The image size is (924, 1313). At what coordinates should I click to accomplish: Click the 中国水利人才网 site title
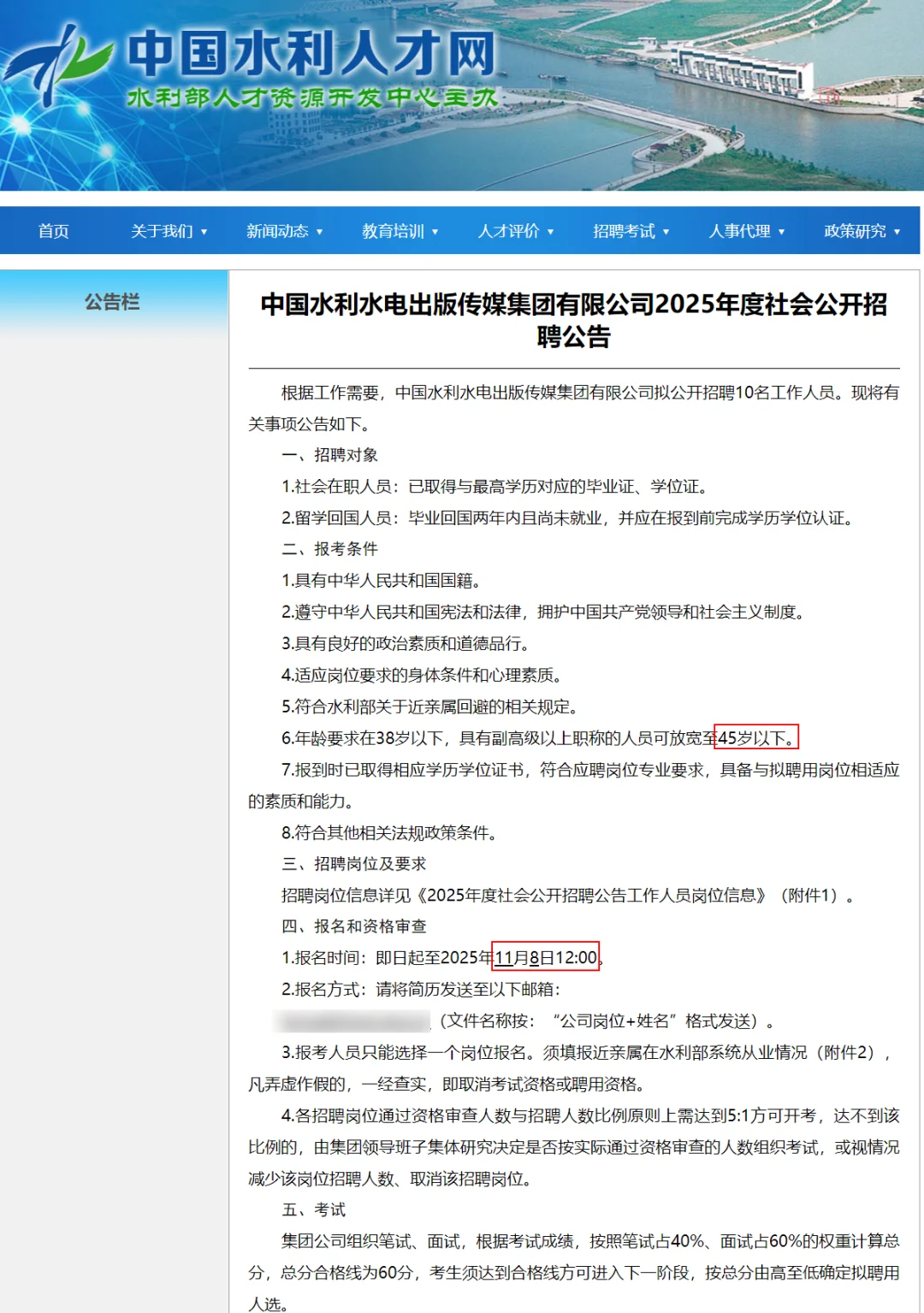click(x=311, y=53)
